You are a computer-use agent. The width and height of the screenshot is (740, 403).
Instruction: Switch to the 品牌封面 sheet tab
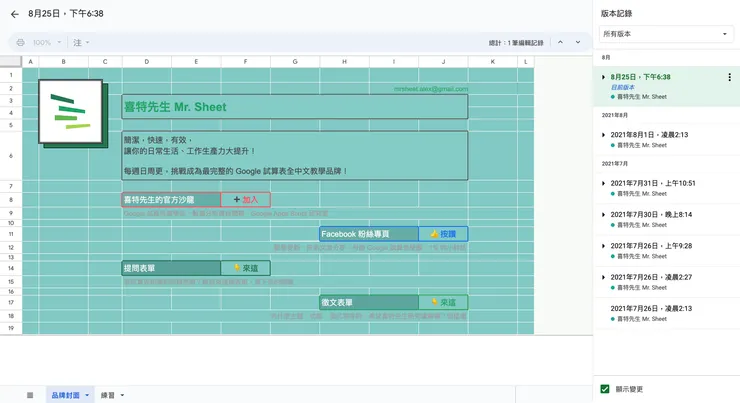65,395
